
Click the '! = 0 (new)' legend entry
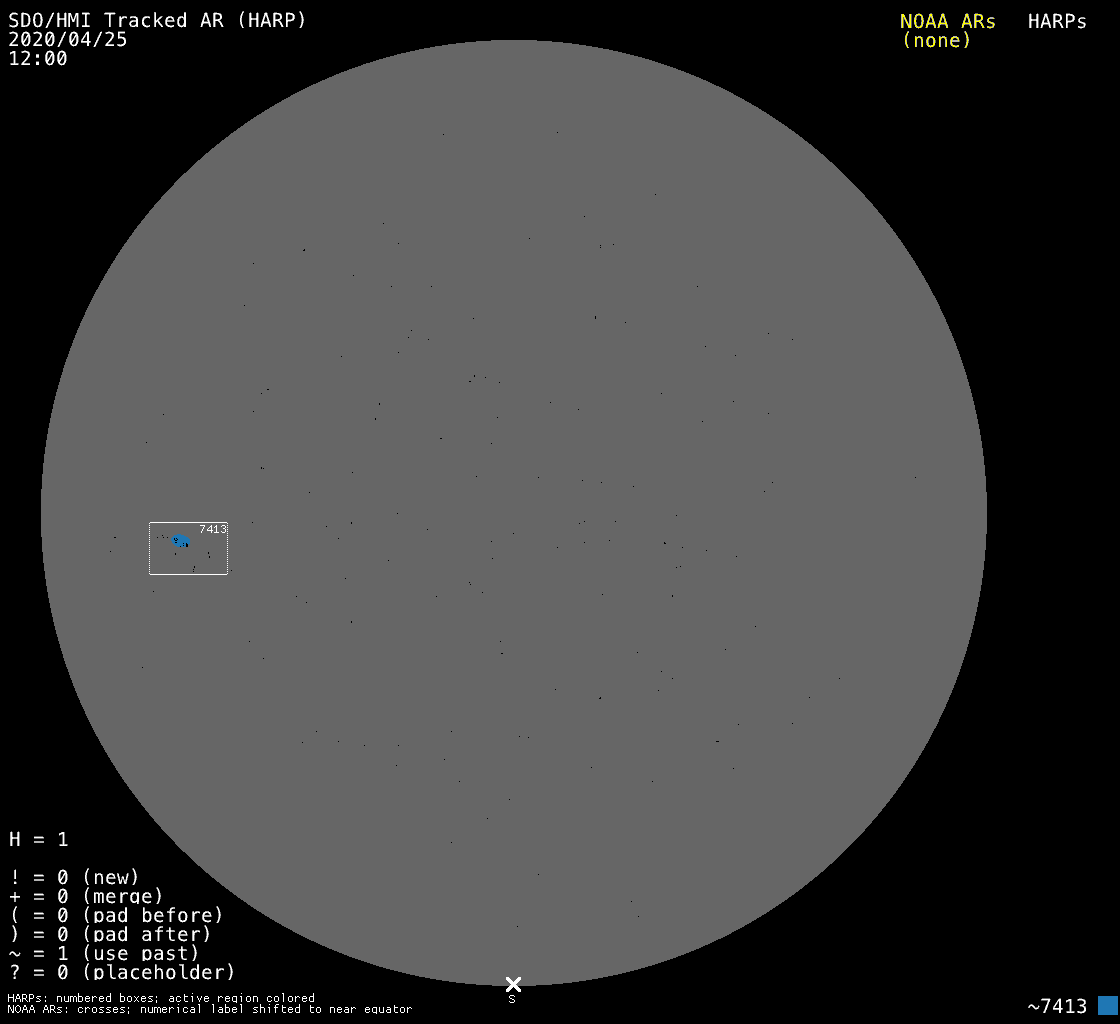click(x=74, y=877)
